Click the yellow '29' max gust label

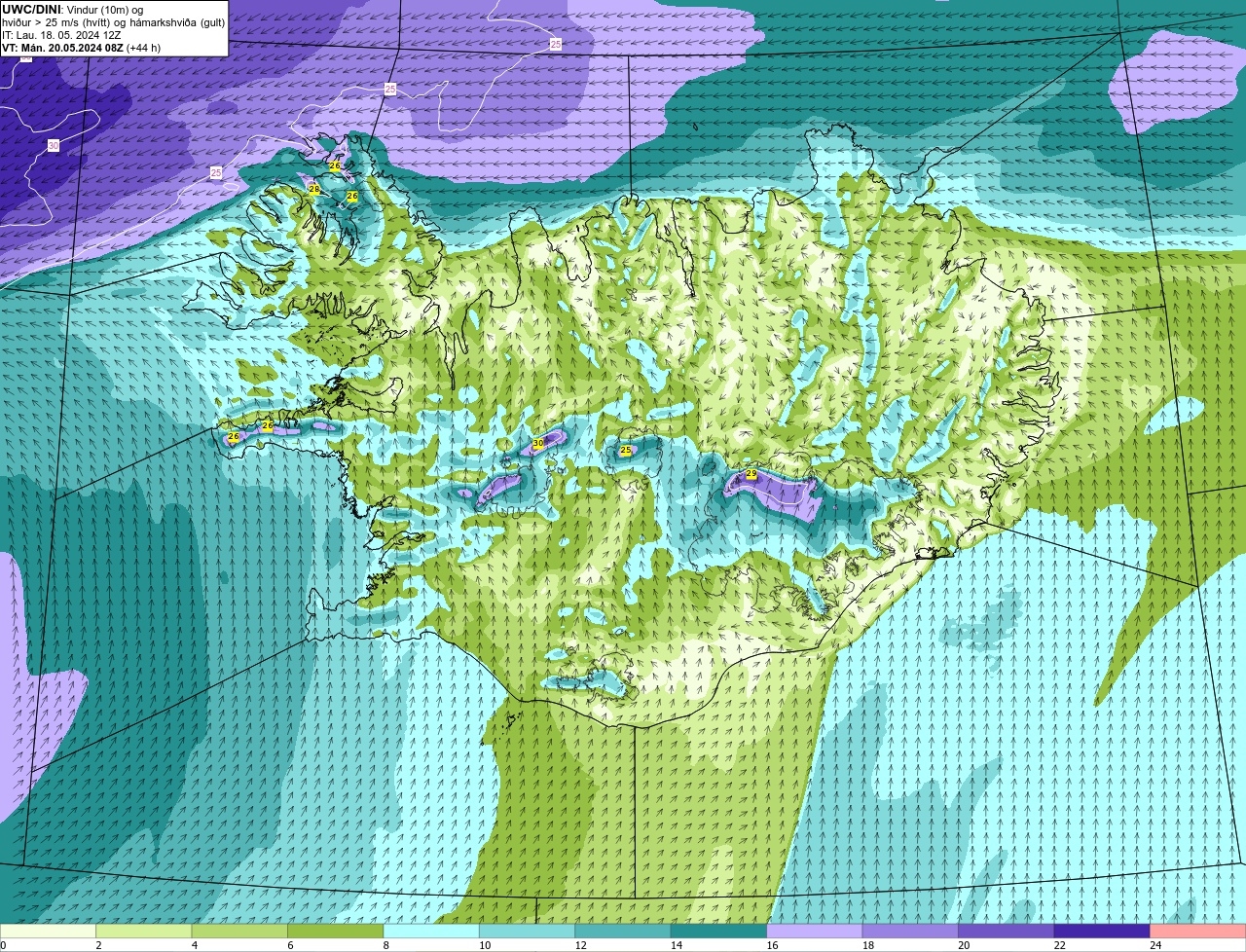coord(751,474)
